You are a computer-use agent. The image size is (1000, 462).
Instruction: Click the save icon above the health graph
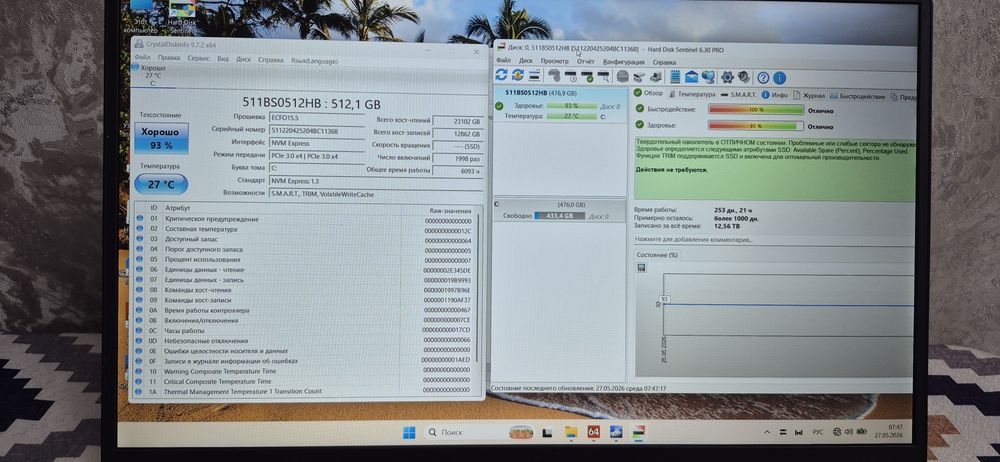(642, 267)
